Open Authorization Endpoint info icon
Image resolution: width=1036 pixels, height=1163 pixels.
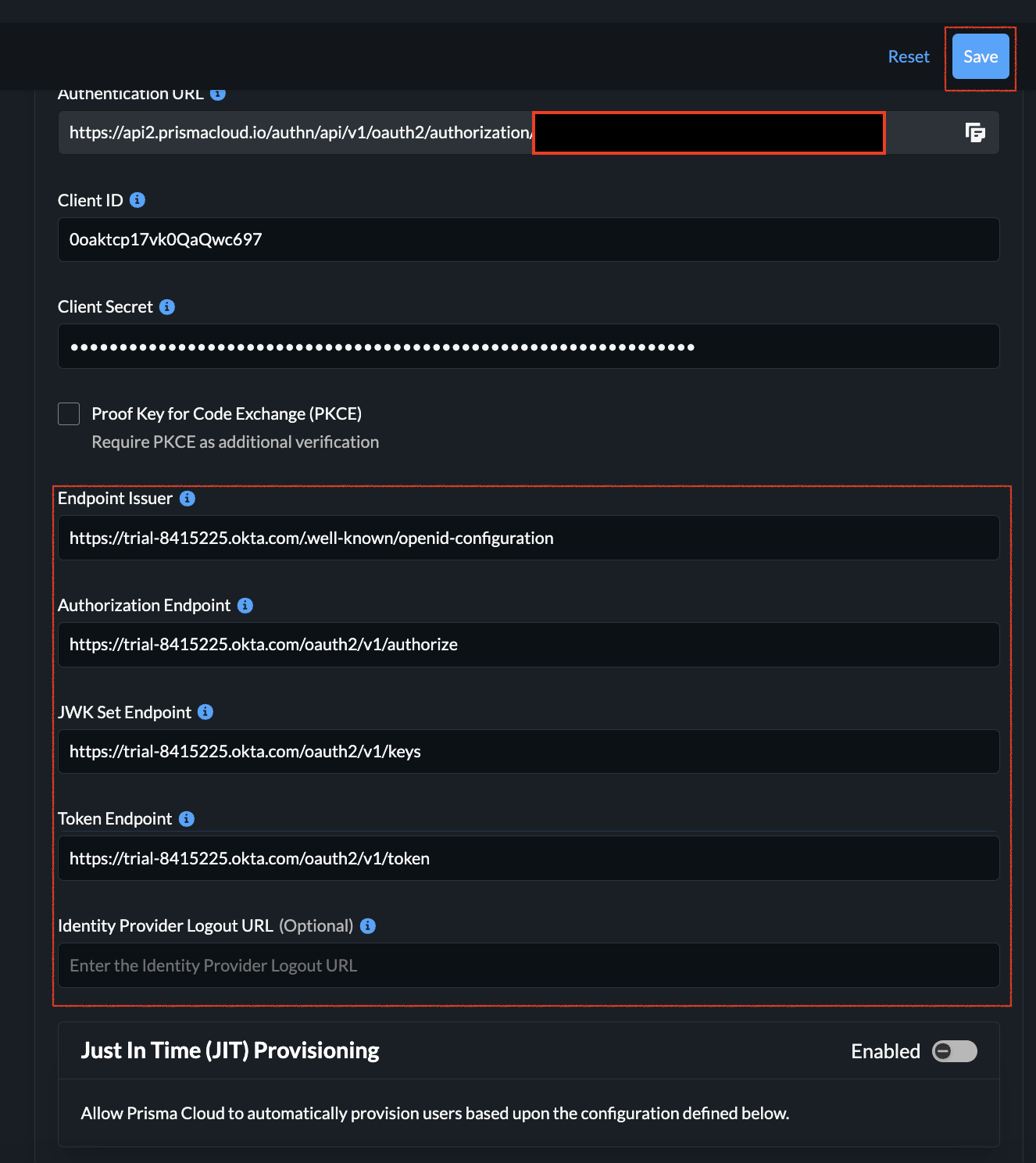pyautogui.click(x=245, y=606)
